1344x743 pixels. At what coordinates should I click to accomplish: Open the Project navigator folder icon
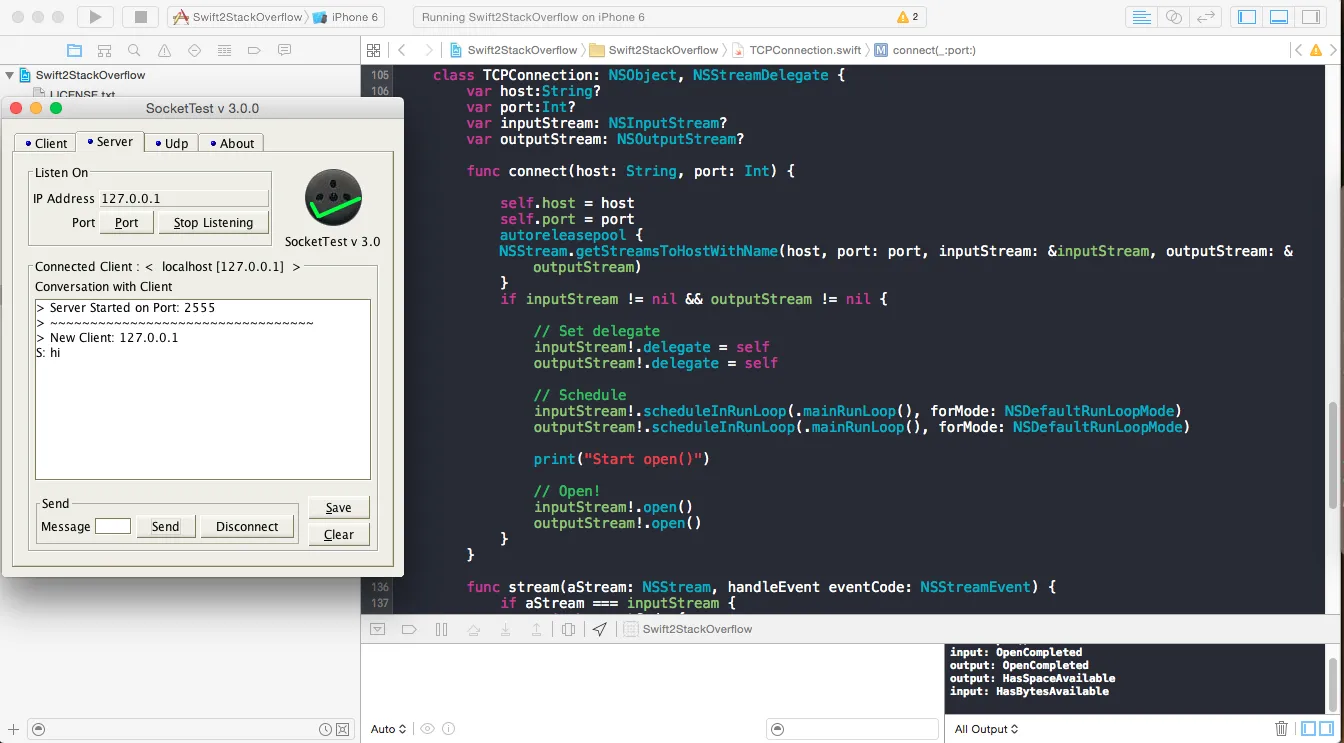(74, 50)
